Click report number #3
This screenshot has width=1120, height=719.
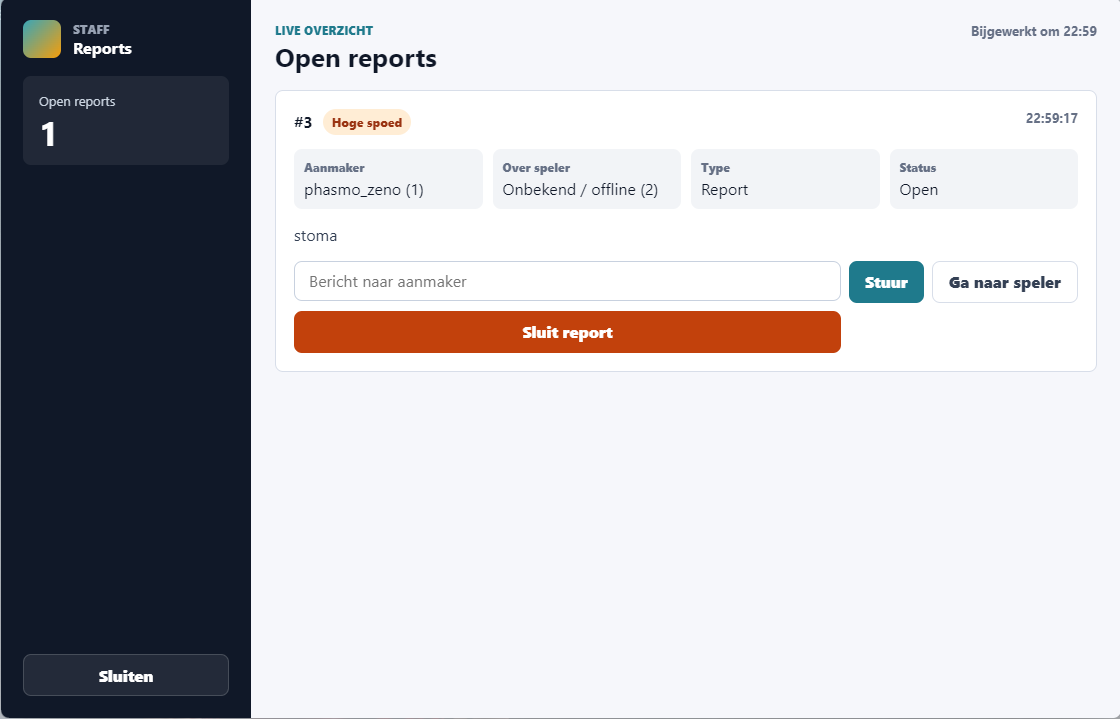tap(303, 123)
